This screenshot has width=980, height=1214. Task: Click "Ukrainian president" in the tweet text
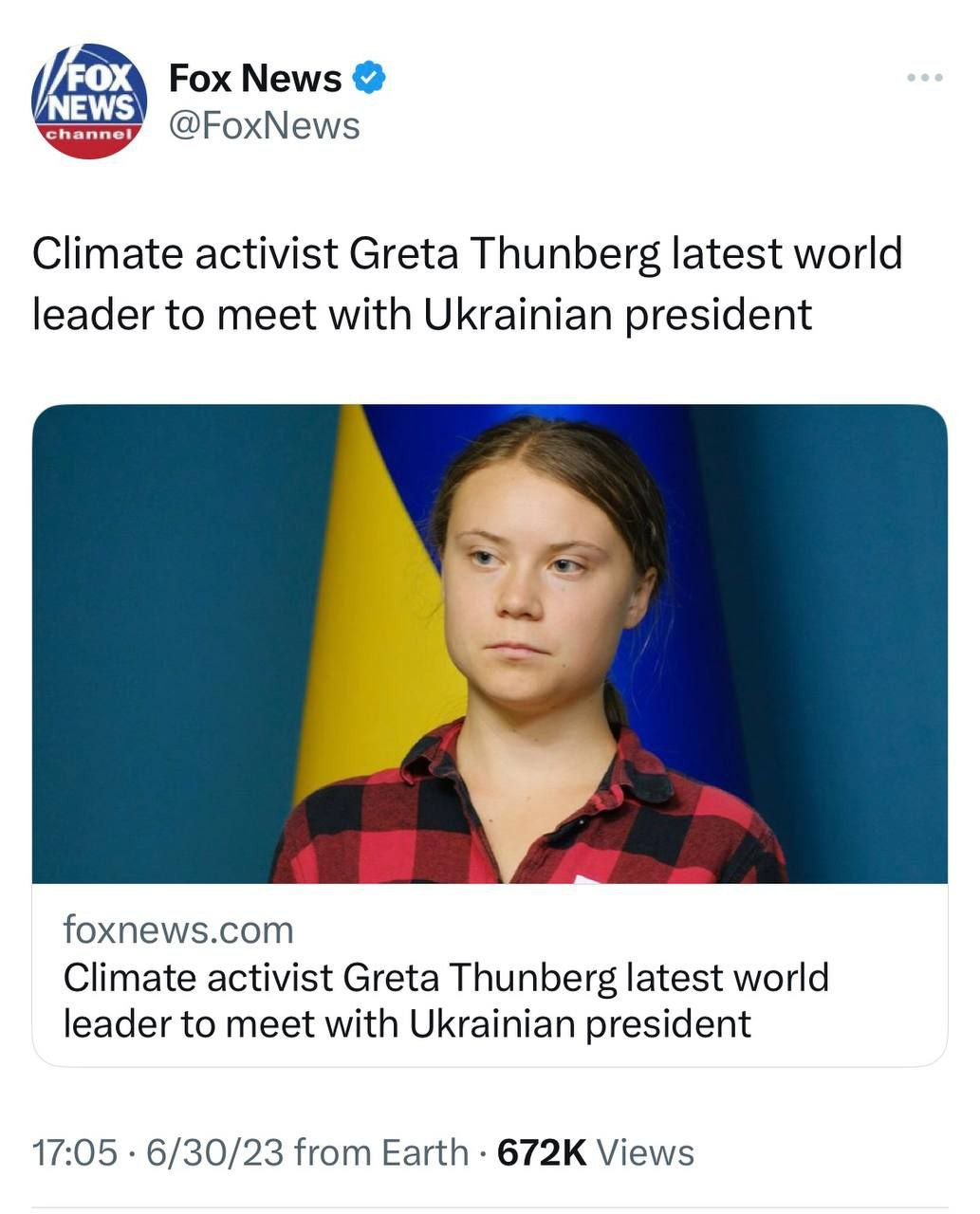click(x=617, y=315)
